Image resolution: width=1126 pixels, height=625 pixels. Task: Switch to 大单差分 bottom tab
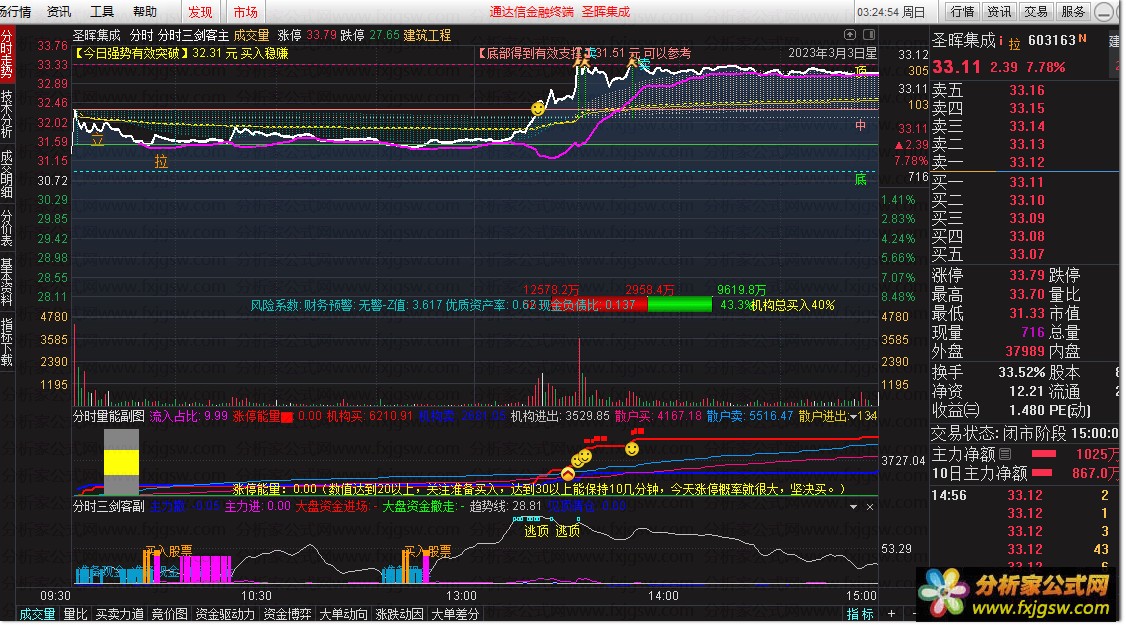(455, 614)
